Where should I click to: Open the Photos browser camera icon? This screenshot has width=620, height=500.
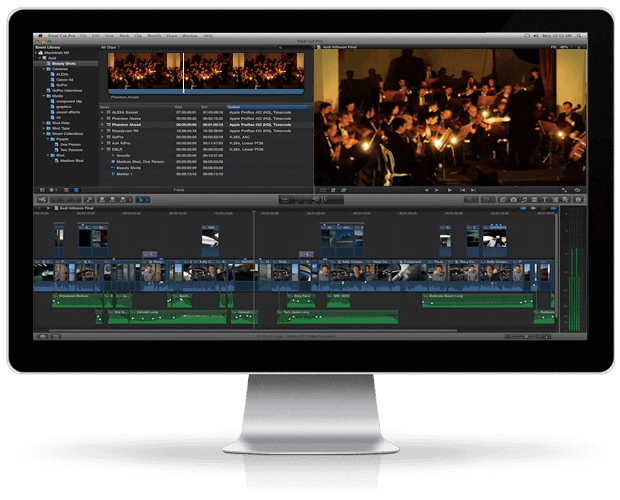513,200
